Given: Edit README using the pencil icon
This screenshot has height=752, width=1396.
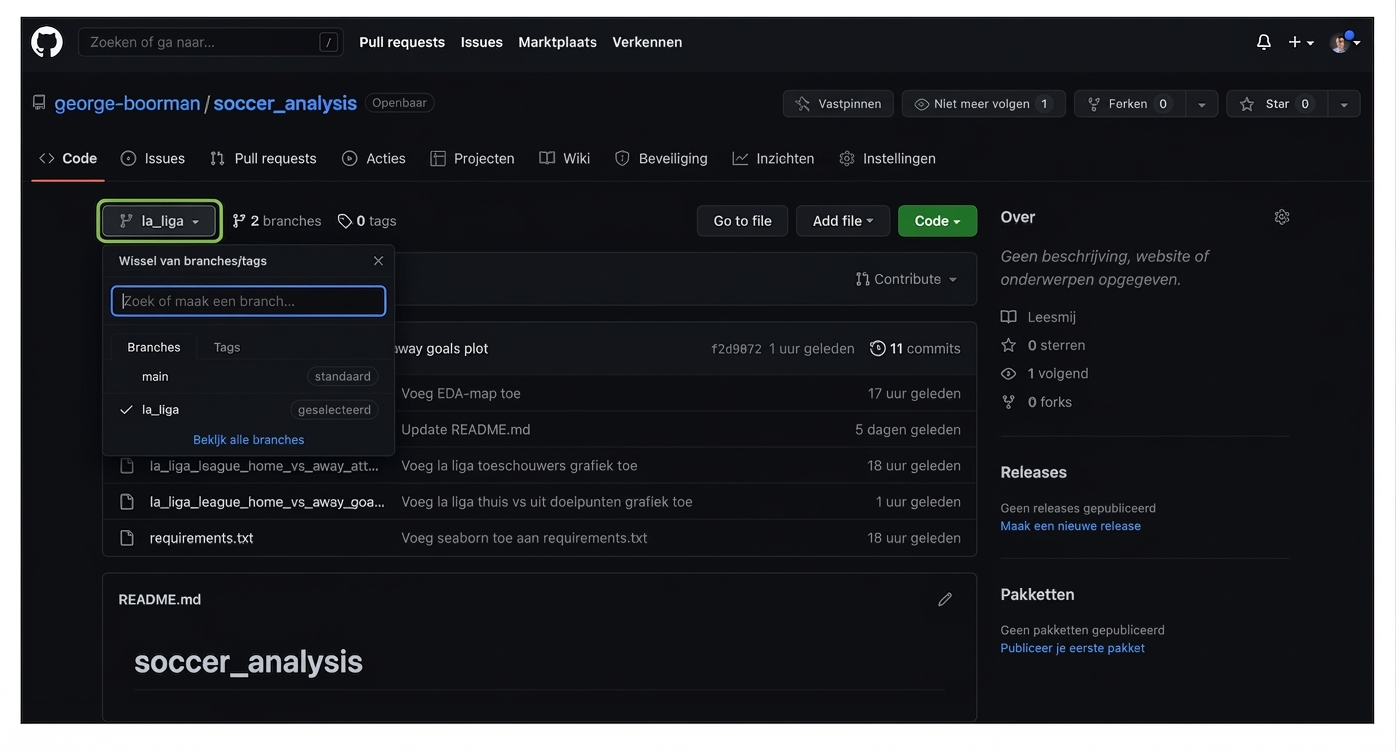Looking at the screenshot, I should tap(942, 598).
